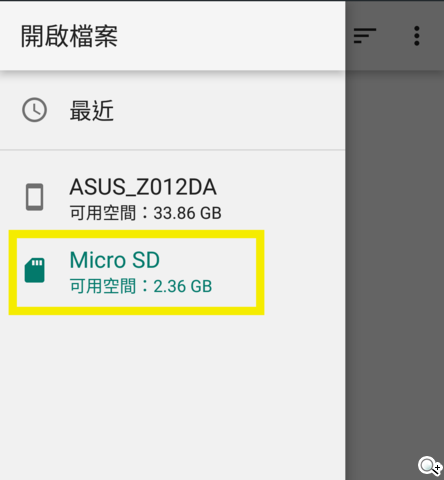
Task: Click the header bar beside 開啟檔案
Action: 230,36
